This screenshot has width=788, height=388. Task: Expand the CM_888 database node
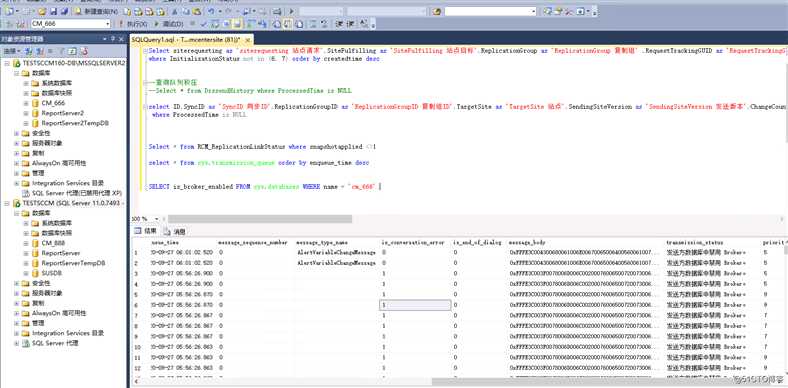pyautogui.click(x=26, y=243)
